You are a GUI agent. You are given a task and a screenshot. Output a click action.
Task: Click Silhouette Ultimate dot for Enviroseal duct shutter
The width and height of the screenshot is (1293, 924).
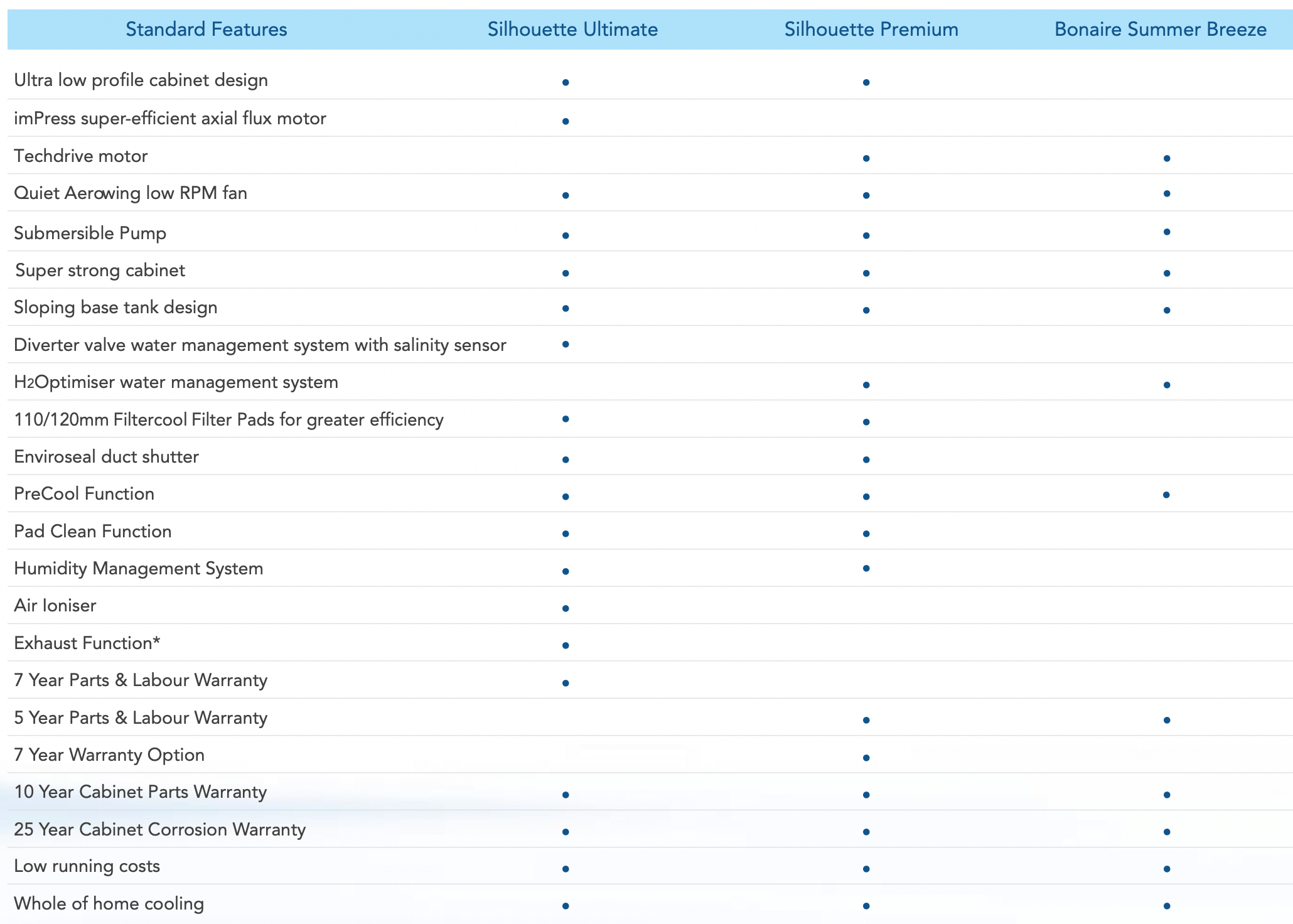tap(566, 459)
